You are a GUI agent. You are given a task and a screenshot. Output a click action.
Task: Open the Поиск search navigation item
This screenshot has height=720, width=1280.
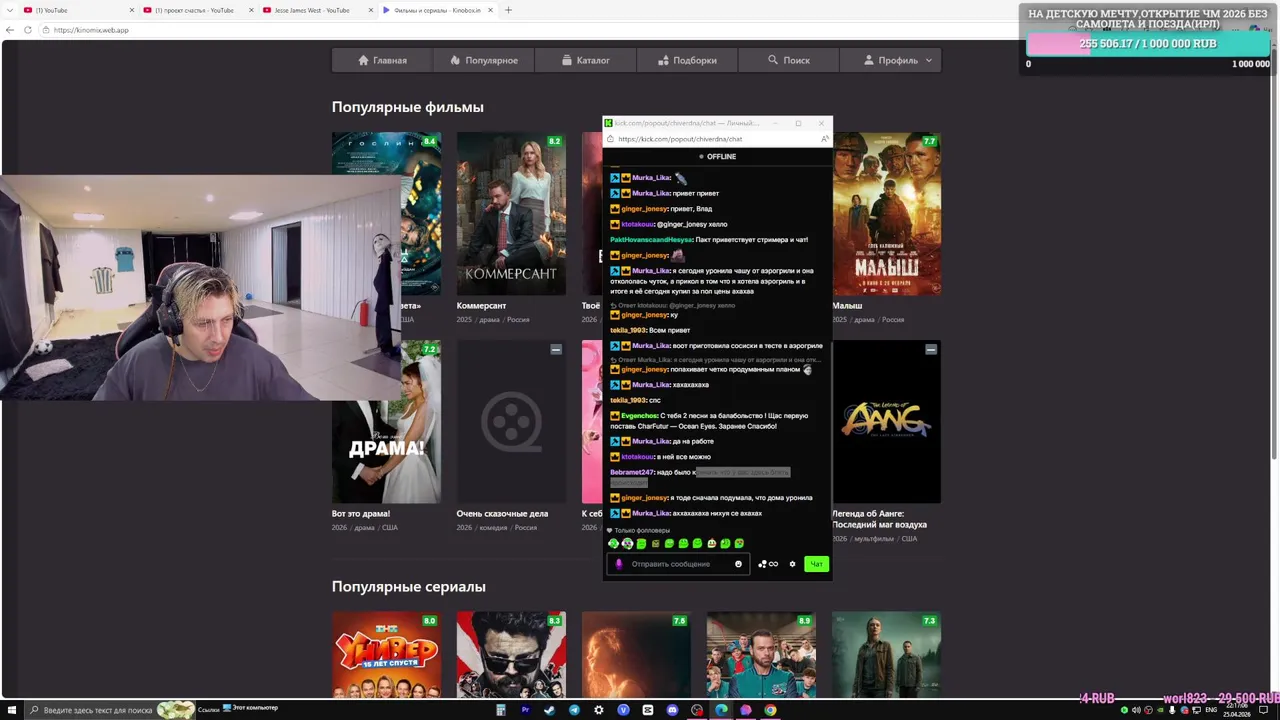pyautogui.click(x=789, y=60)
